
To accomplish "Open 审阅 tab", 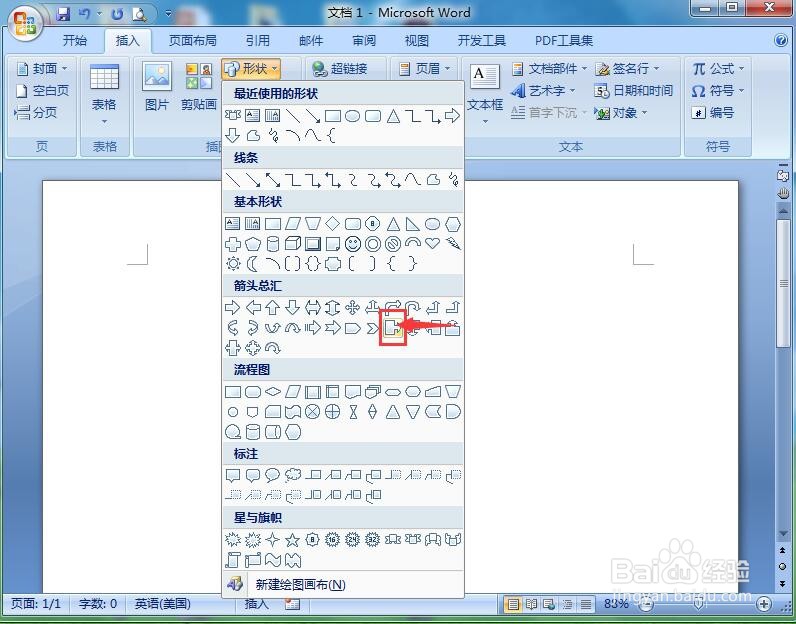I will [364, 40].
